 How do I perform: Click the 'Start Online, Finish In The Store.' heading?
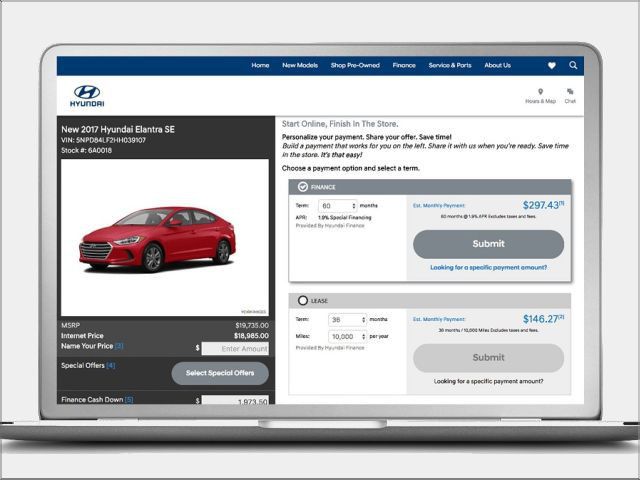[340, 124]
